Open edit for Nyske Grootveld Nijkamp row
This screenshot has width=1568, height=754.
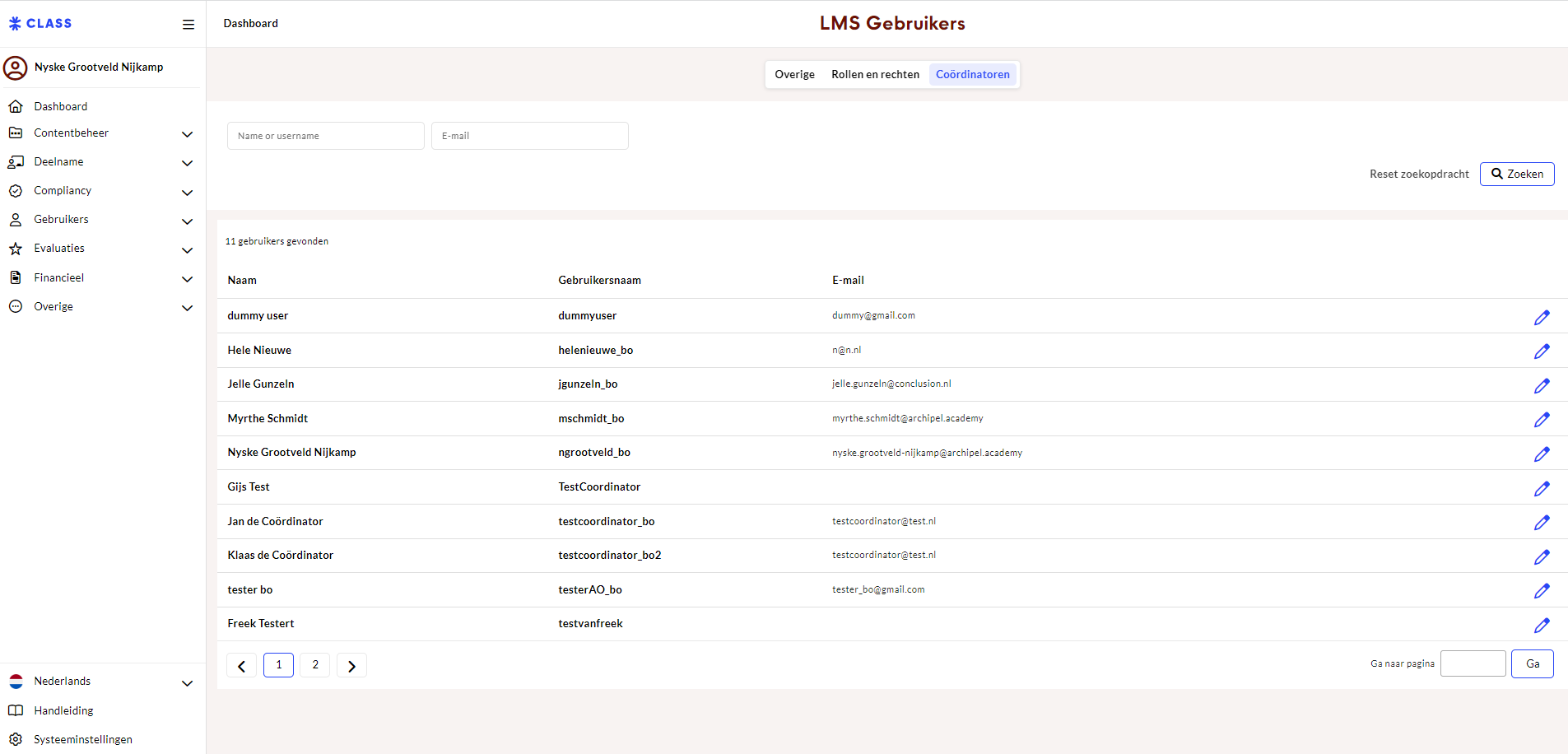[x=1542, y=454]
